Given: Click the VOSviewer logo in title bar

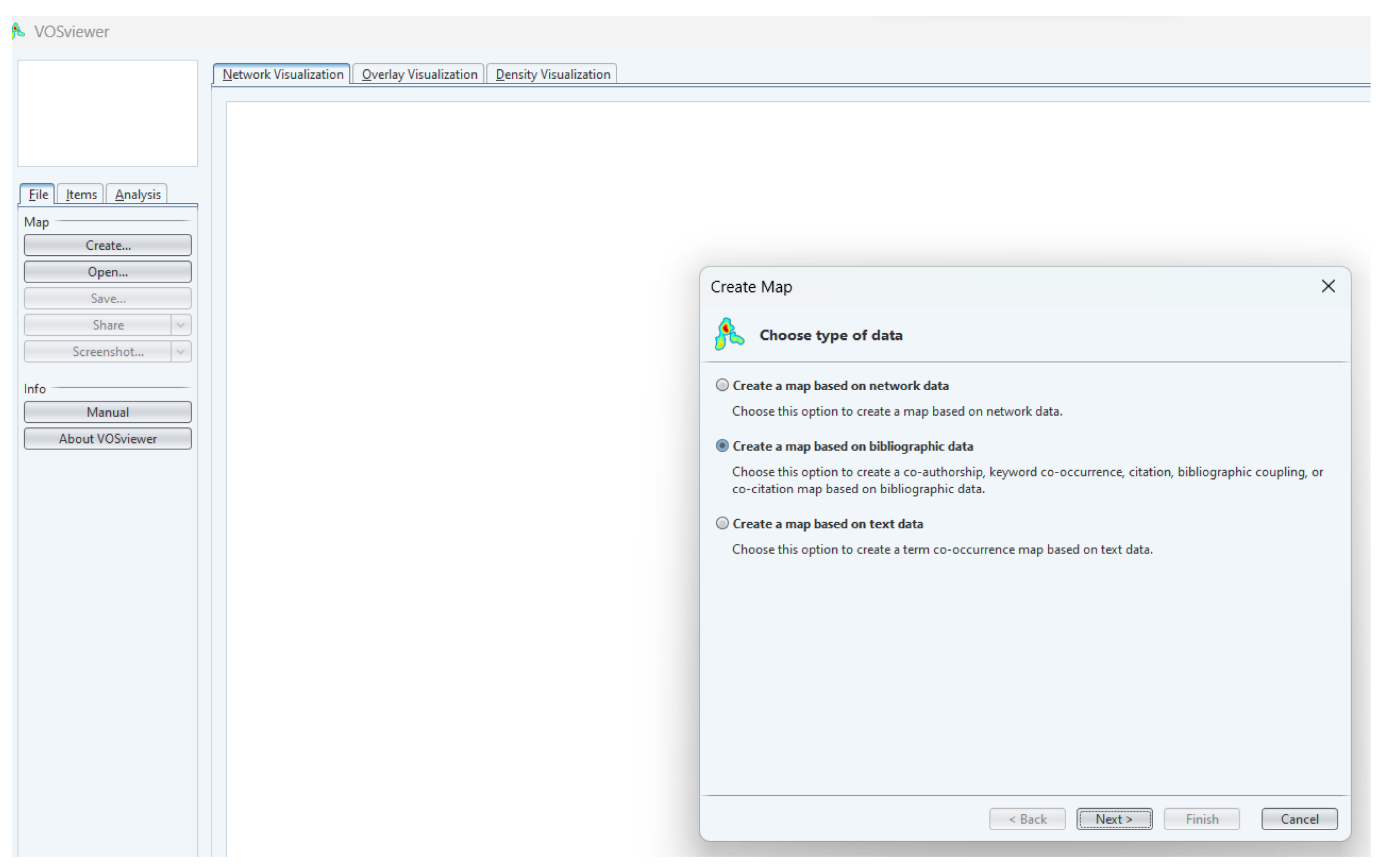Looking at the screenshot, I should tap(18, 31).
